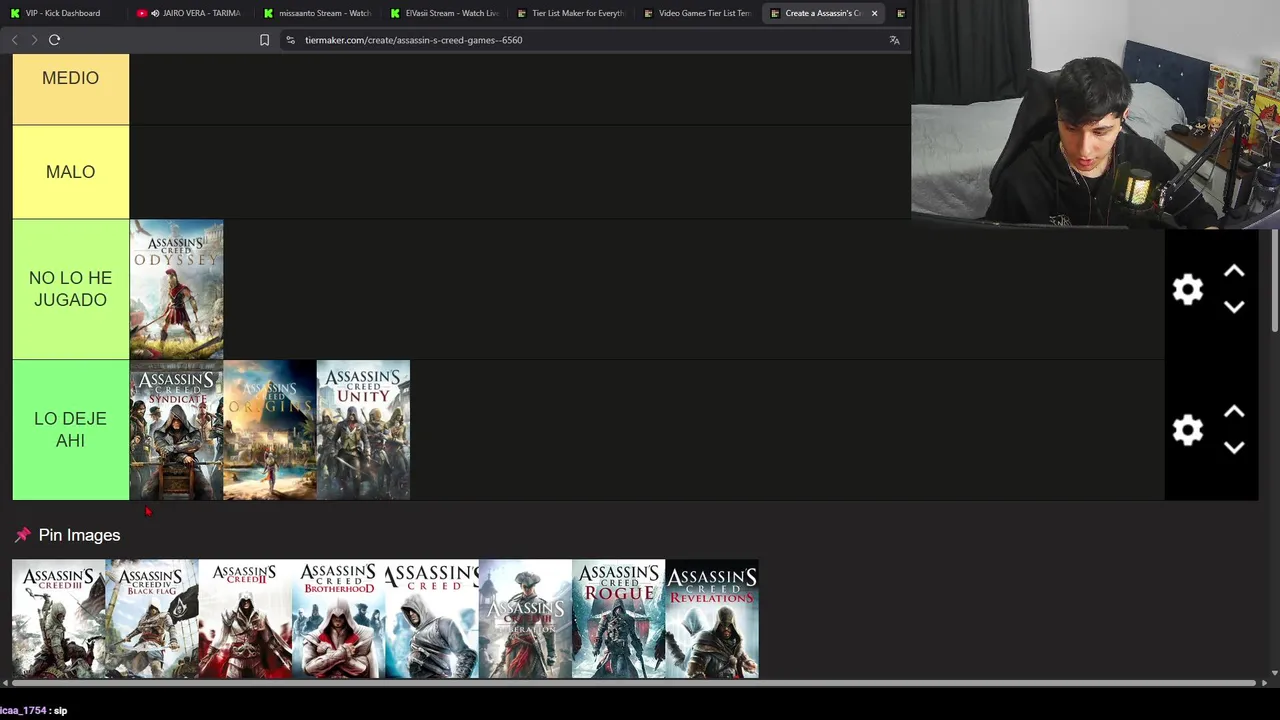The width and height of the screenshot is (1280, 720).
Task: Switch to Tier List Maker for Everything tab
Action: coord(571,13)
